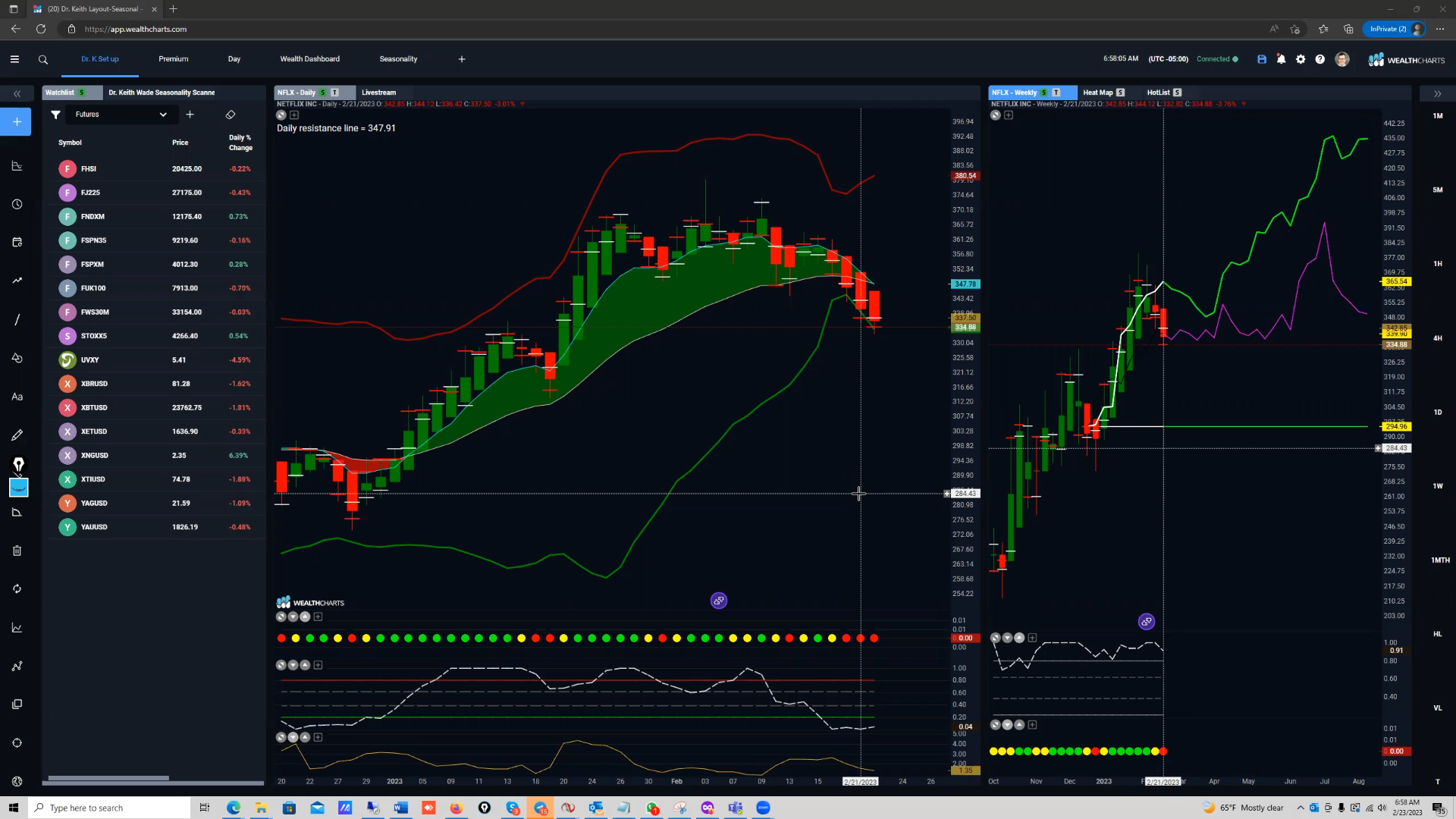Screen dimensions: 1456x819
Task: Select the pencil freehand drawing tool
Action: click(17, 435)
